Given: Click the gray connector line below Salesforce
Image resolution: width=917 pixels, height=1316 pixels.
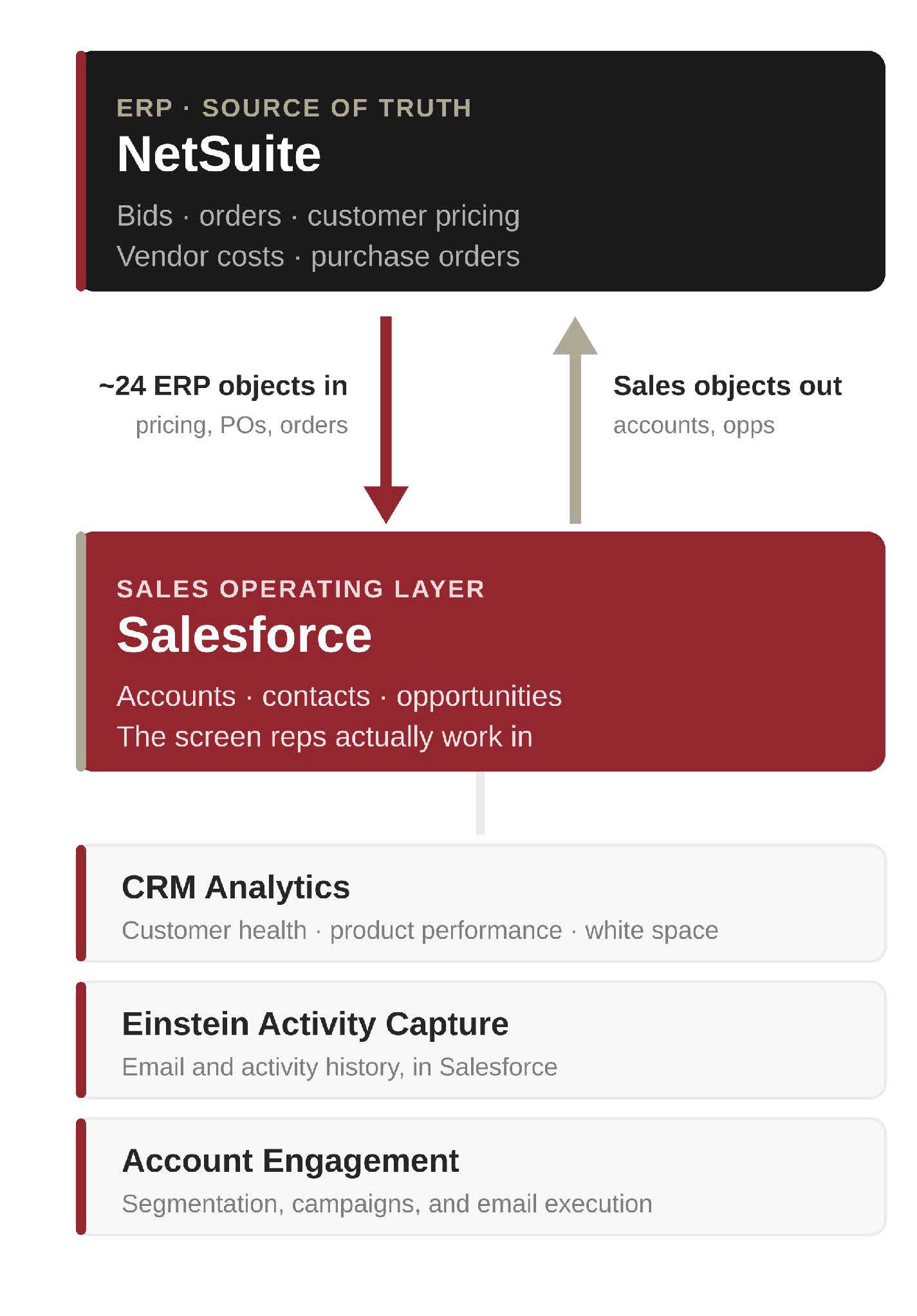Looking at the screenshot, I should pyautogui.click(x=480, y=803).
